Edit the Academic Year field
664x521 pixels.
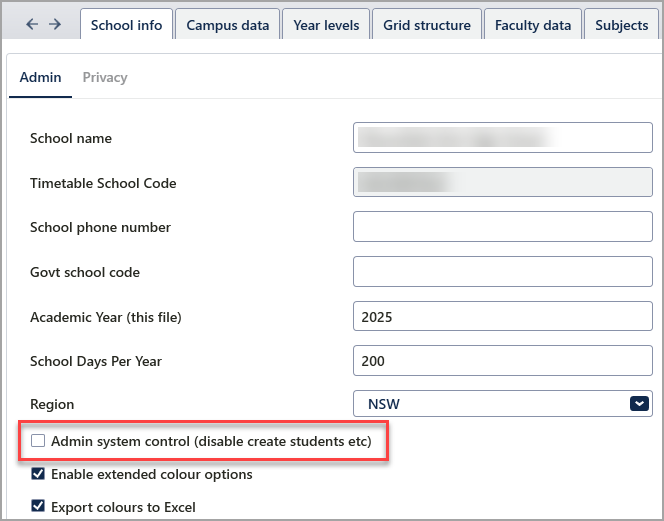pos(502,317)
